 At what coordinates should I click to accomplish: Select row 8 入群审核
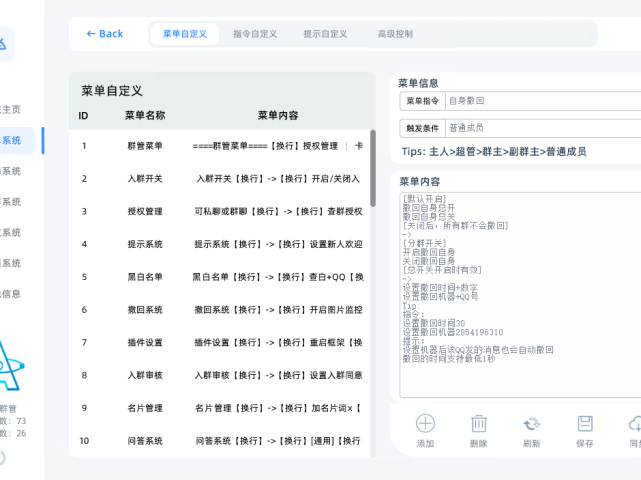(220, 375)
